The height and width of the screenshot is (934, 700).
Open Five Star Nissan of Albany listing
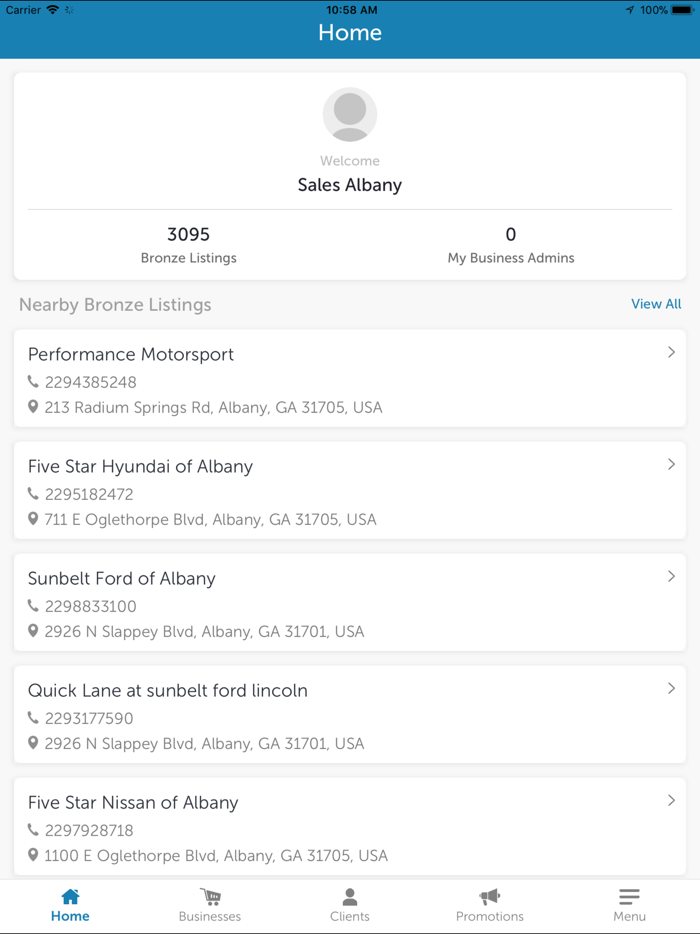tap(133, 802)
